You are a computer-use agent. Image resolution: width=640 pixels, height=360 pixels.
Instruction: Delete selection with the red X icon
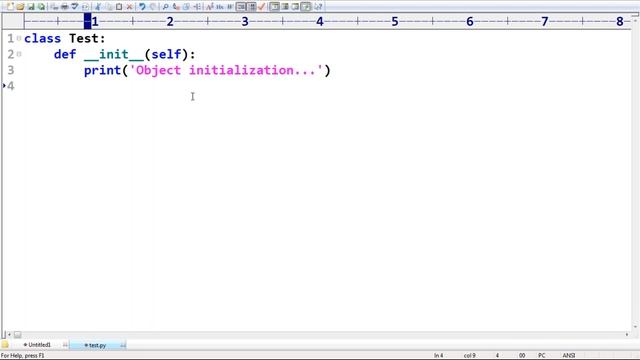click(x=129, y=7)
